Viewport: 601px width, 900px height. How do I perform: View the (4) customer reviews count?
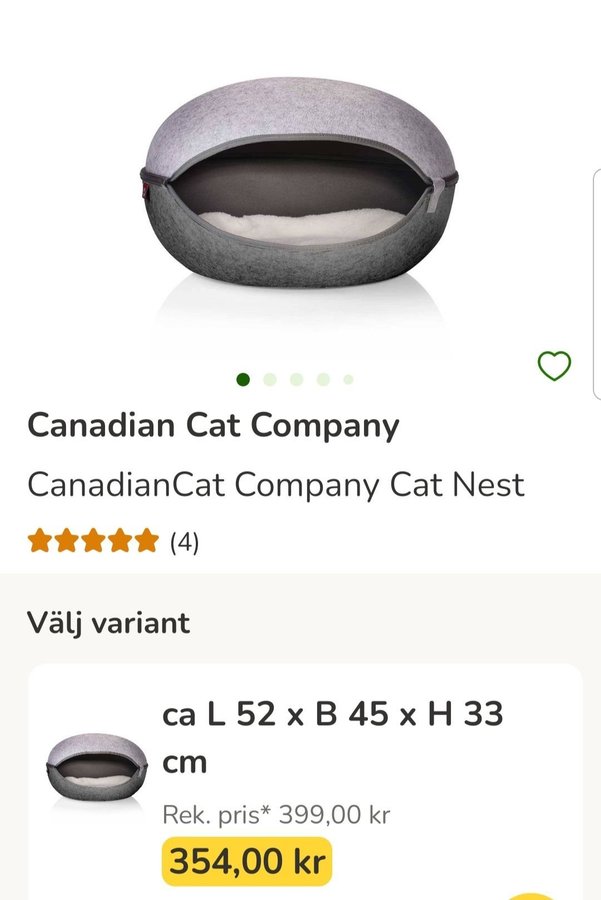[184, 542]
